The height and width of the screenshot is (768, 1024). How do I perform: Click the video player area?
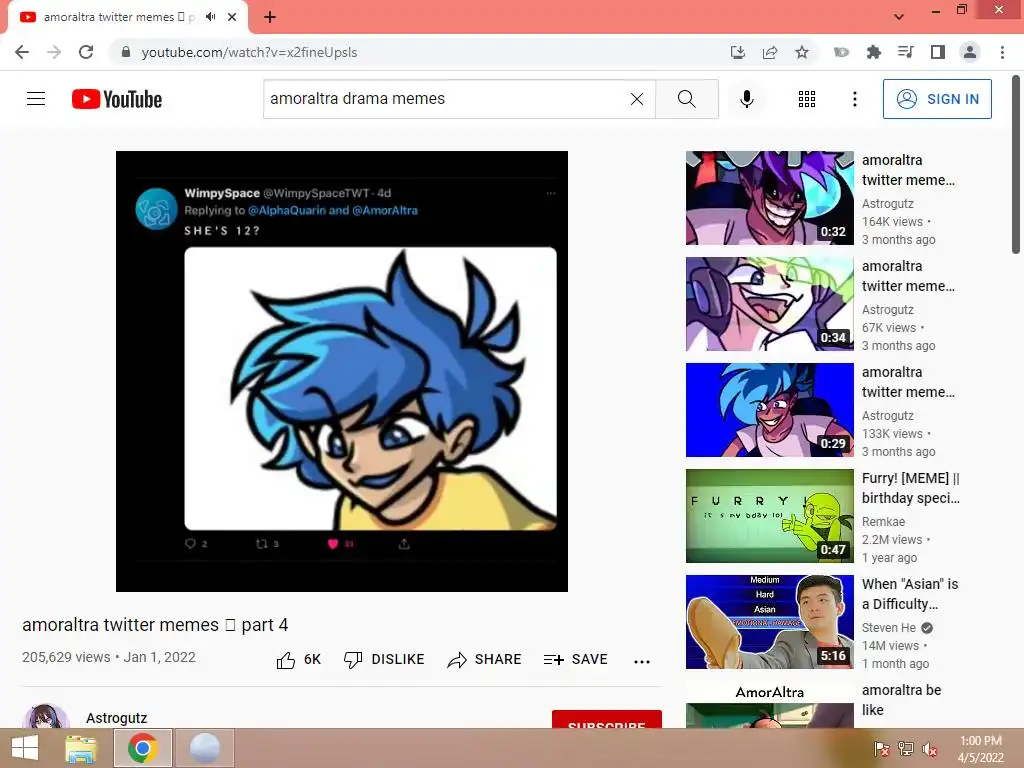[x=342, y=372]
